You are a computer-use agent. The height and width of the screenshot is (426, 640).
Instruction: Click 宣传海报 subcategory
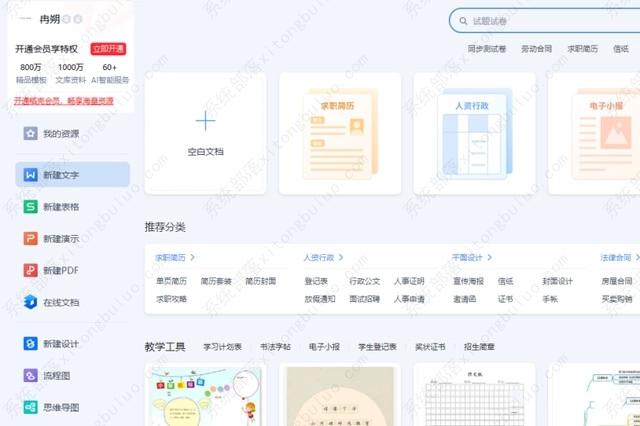click(469, 281)
